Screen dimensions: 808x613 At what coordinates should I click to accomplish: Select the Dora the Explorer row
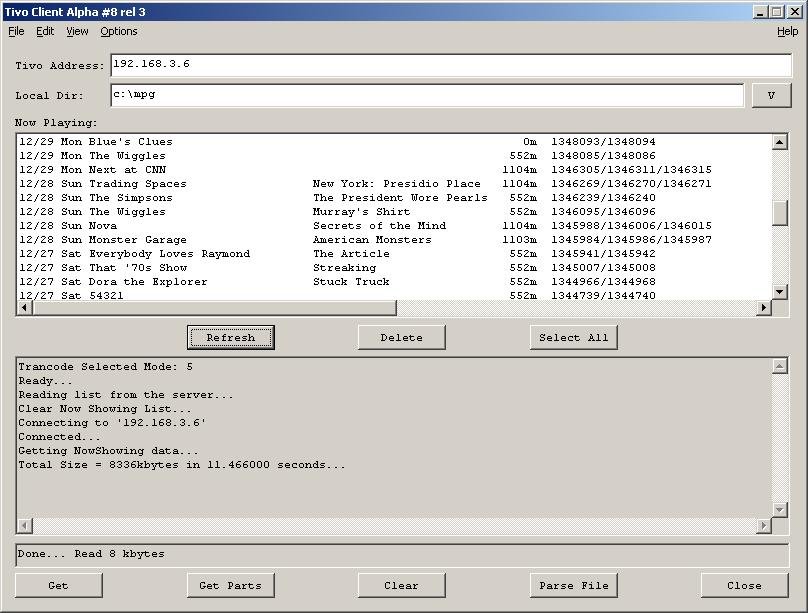tap(394, 282)
